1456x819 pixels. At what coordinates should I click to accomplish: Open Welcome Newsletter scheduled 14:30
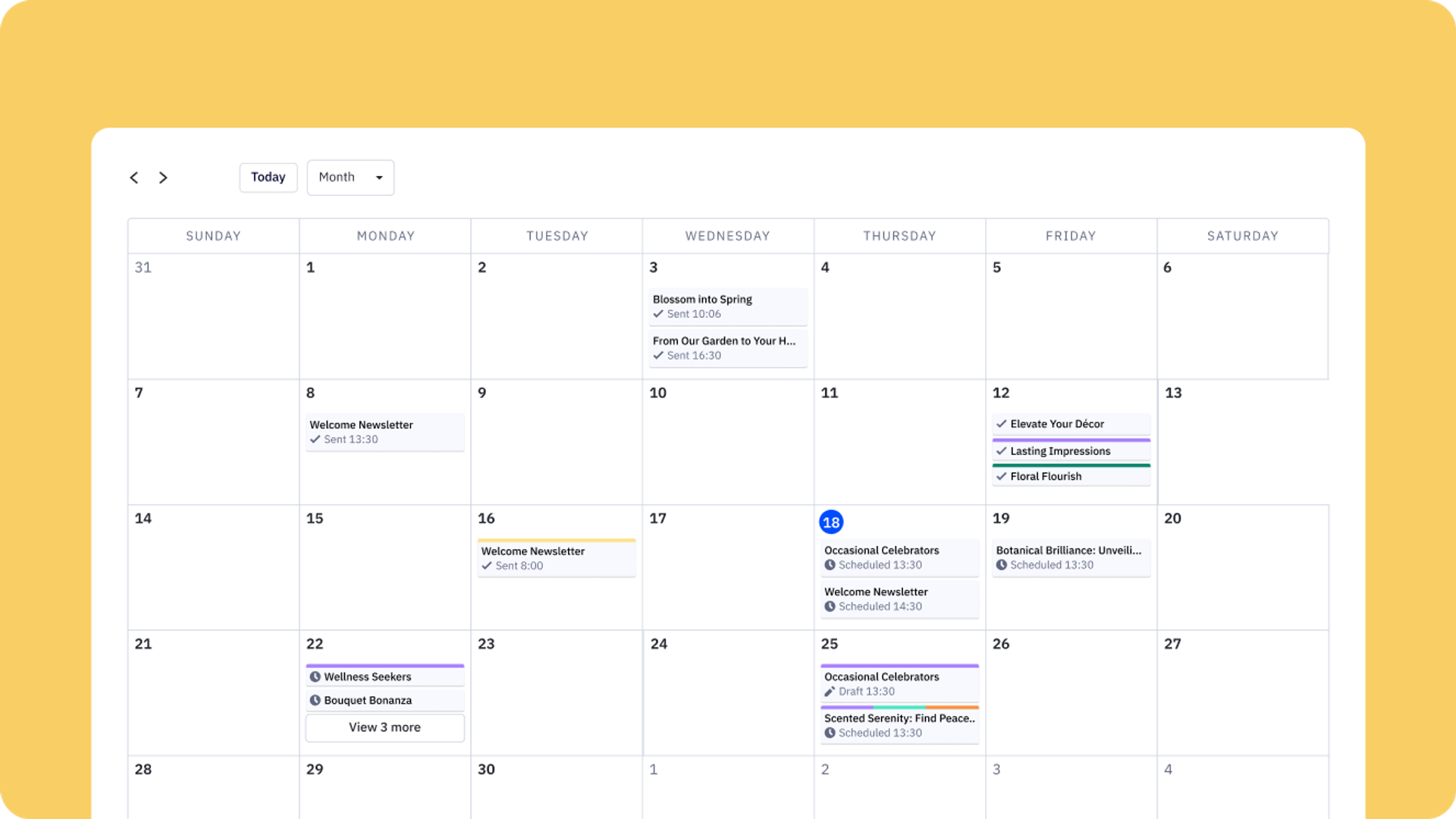point(899,599)
